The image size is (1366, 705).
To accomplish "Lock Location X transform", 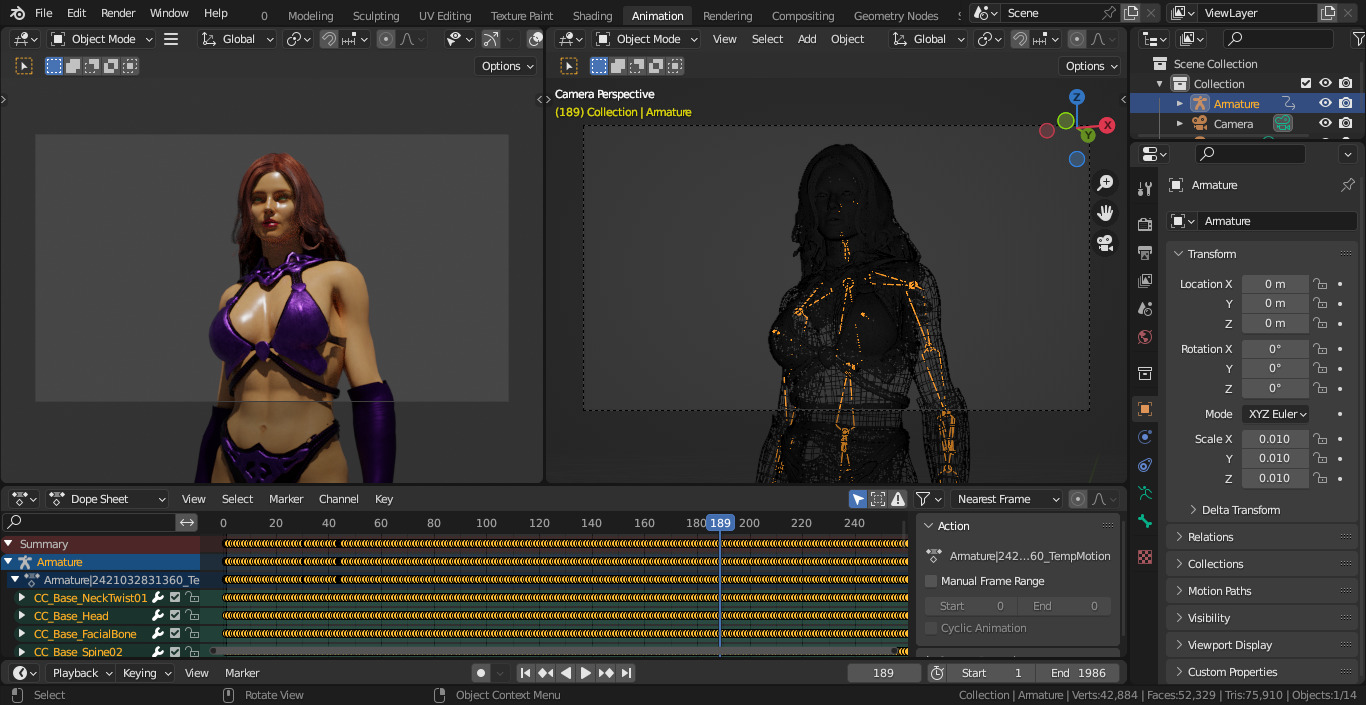I will [x=1320, y=284].
